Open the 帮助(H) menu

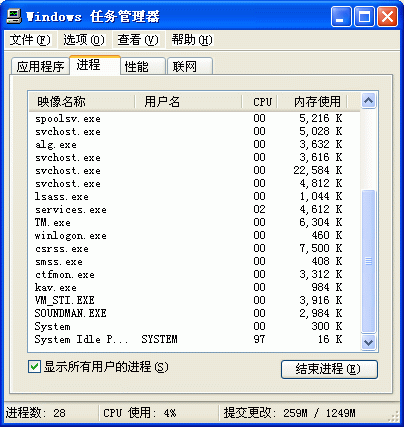click(x=192, y=40)
